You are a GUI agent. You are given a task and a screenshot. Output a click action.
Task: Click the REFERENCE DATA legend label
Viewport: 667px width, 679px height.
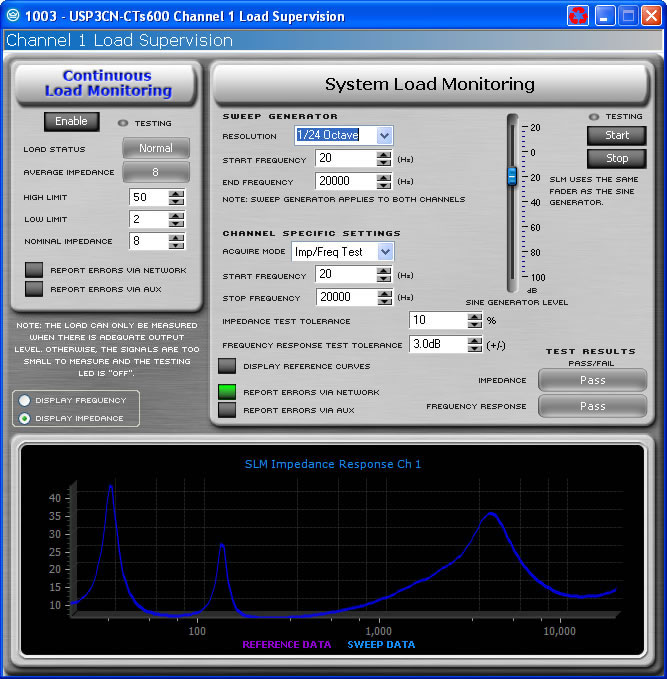pyautogui.click(x=287, y=644)
